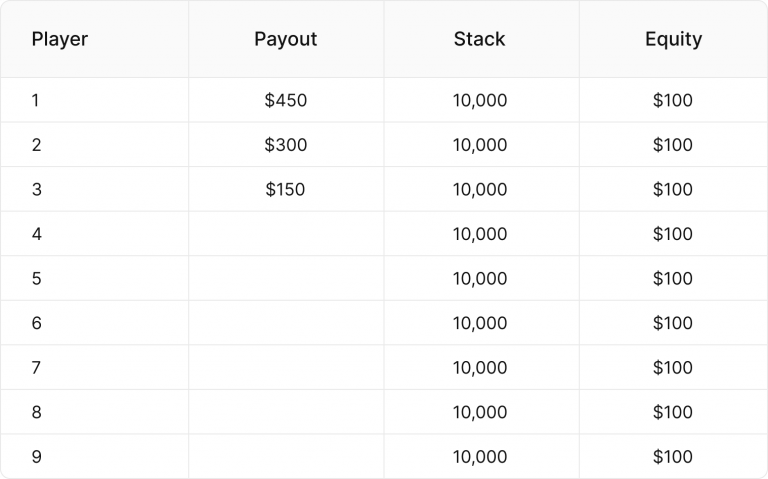Select player 5 equity value $100
The height and width of the screenshot is (479, 768).
(x=673, y=279)
